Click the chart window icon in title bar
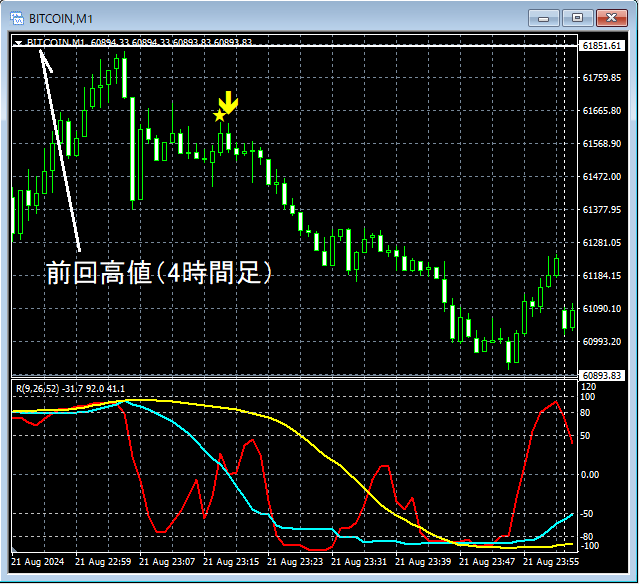640x584 pixels. pos(17,18)
